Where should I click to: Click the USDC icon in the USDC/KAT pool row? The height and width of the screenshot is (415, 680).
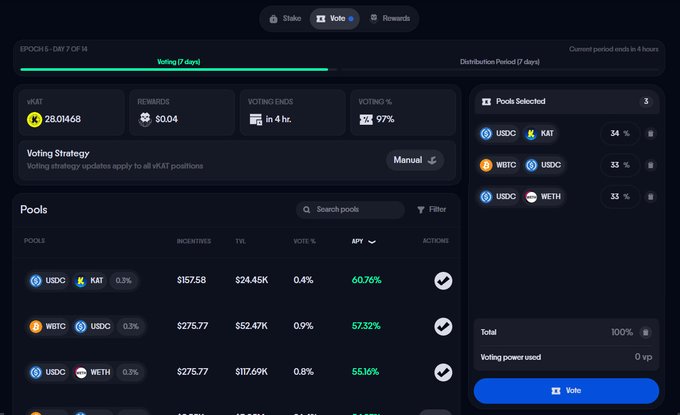click(36, 281)
